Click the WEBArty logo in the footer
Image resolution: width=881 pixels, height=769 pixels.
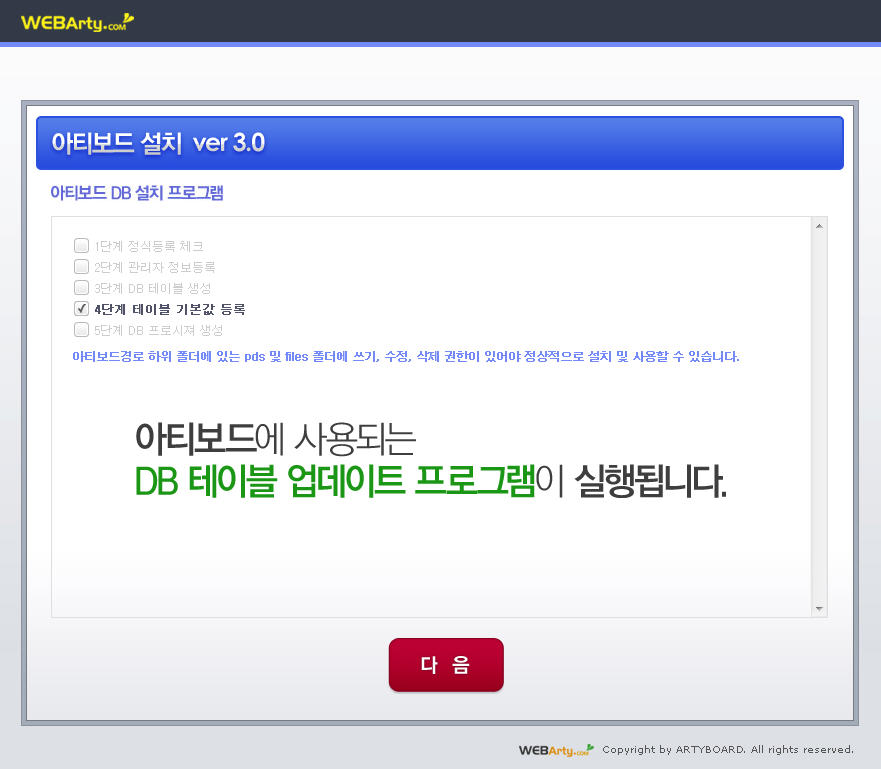(x=556, y=750)
